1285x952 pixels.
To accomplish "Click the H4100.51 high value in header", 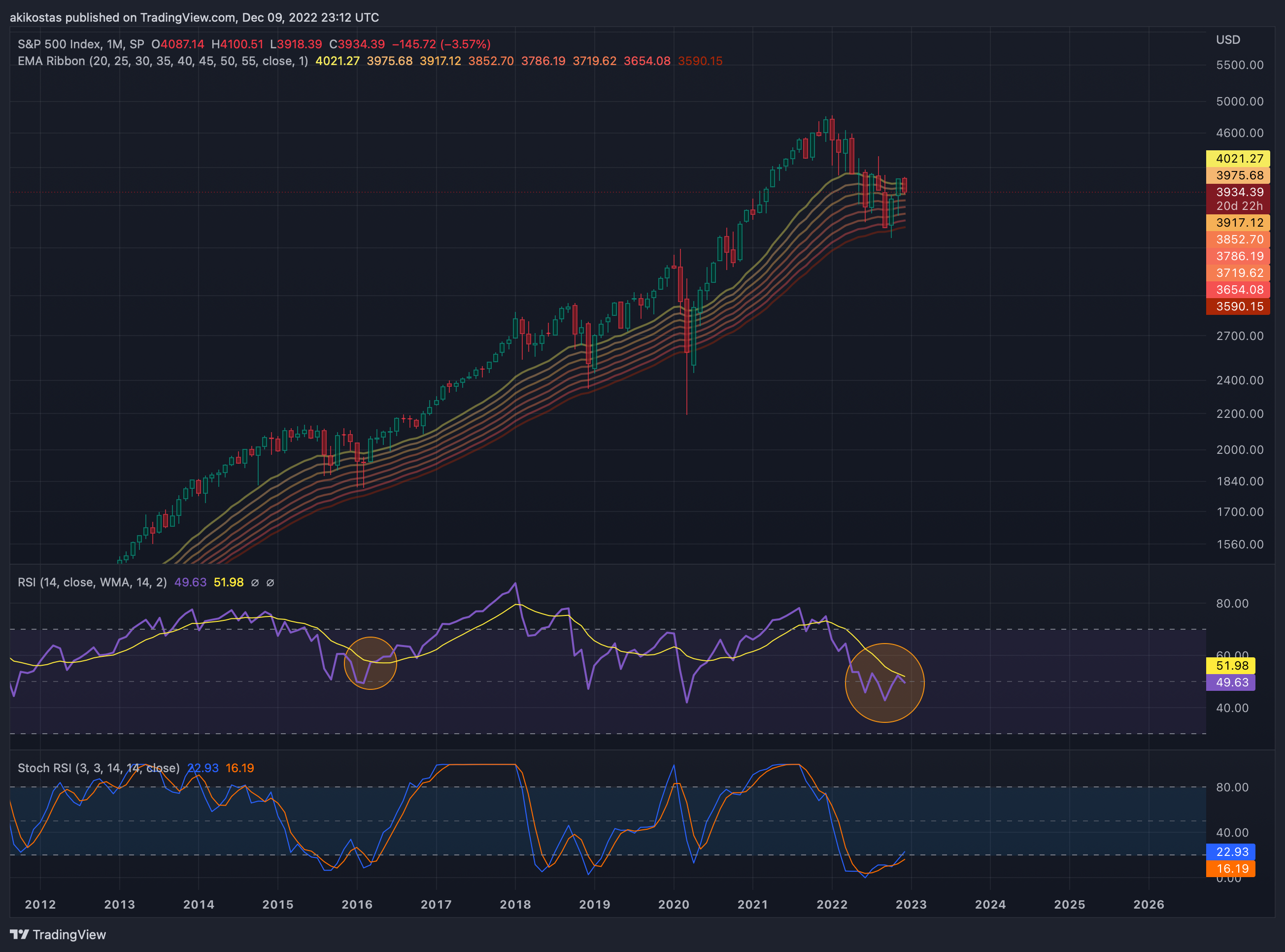I will pos(237,44).
